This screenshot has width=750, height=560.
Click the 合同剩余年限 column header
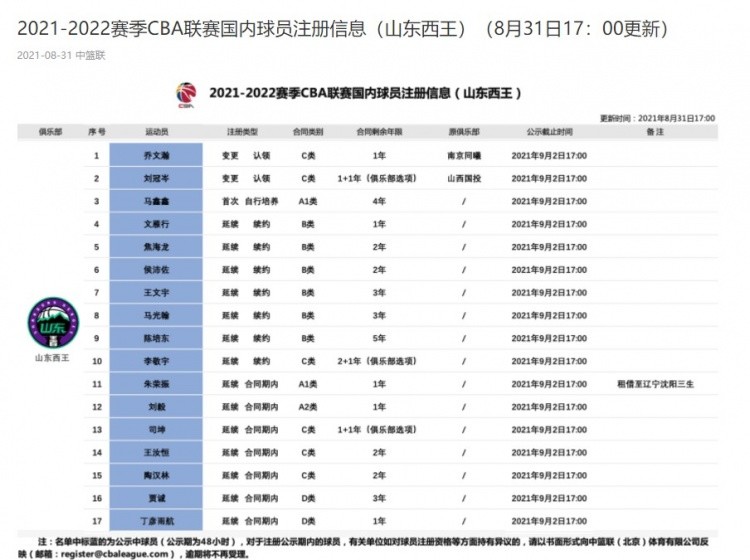pos(379,132)
